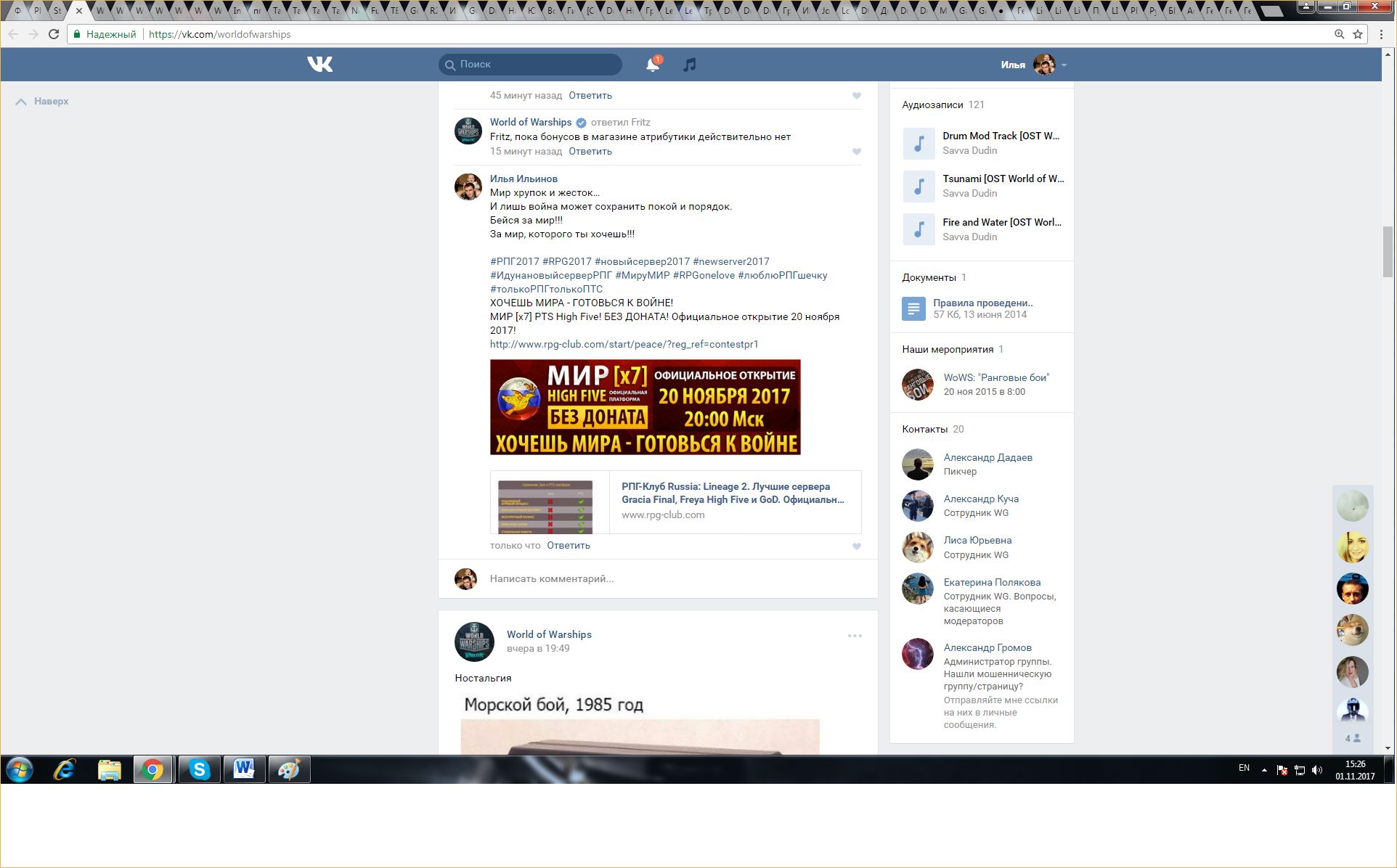This screenshot has height=868, width=1397.
Task: Reply to comment posted только что
Action: 569,546
